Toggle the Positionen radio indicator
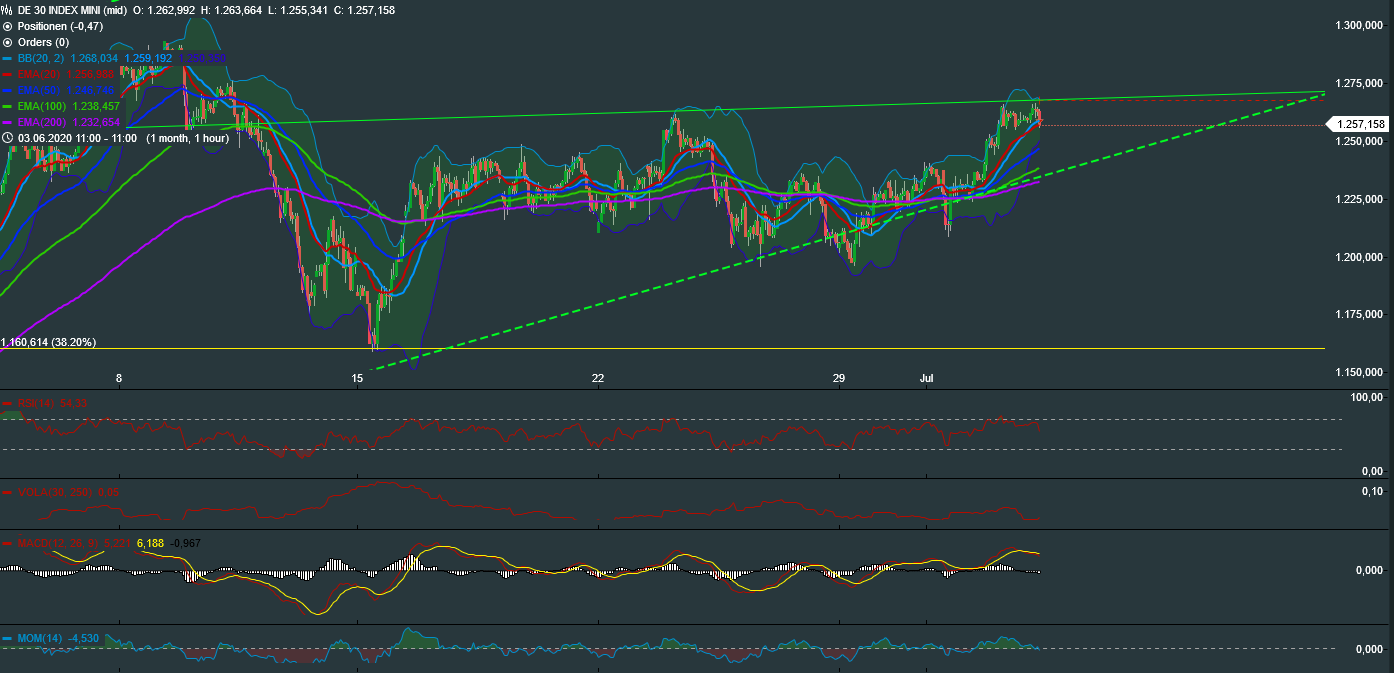The image size is (1394, 673). [x=8, y=26]
